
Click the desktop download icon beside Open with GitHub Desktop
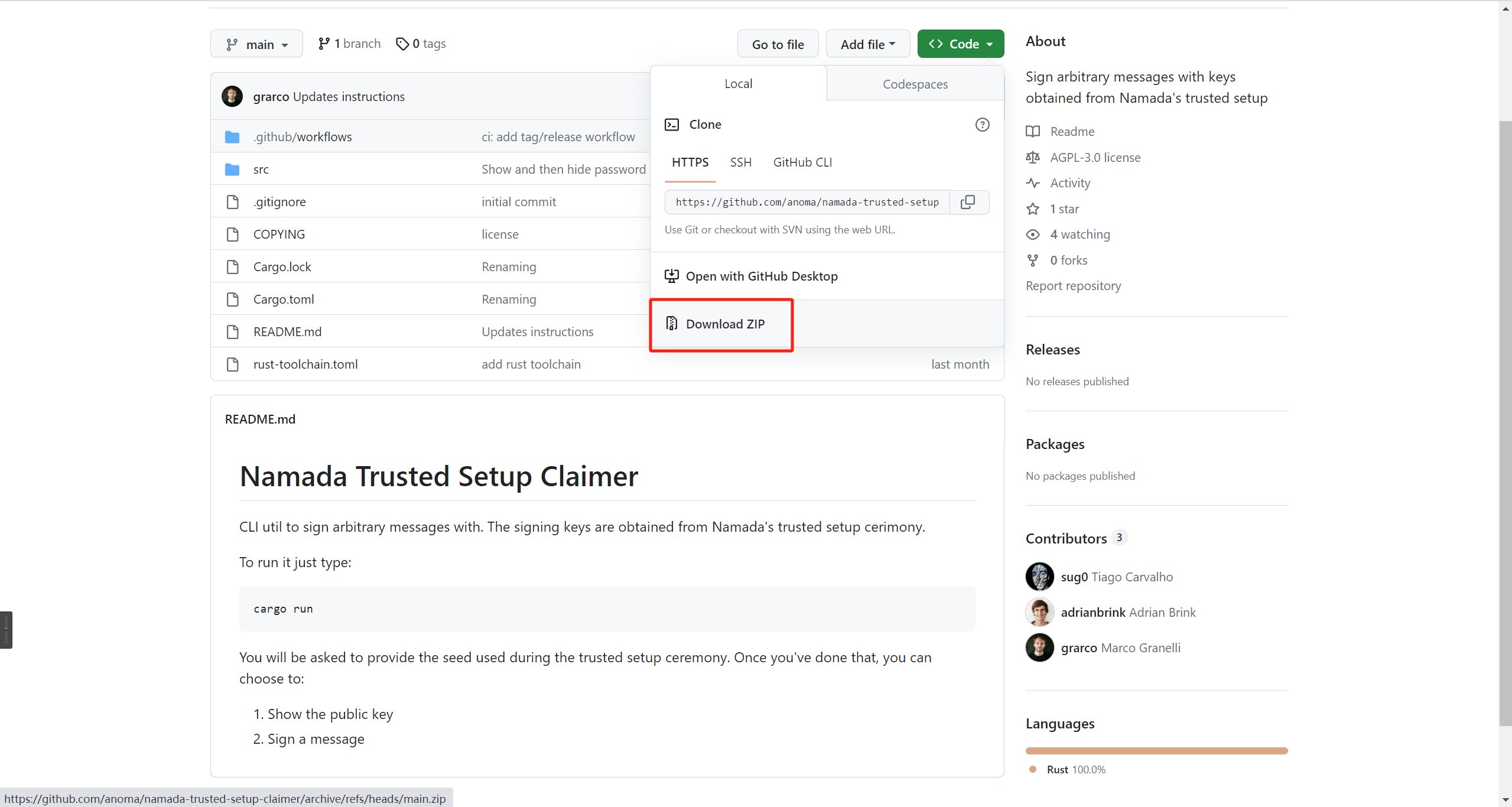tap(671, 276)
